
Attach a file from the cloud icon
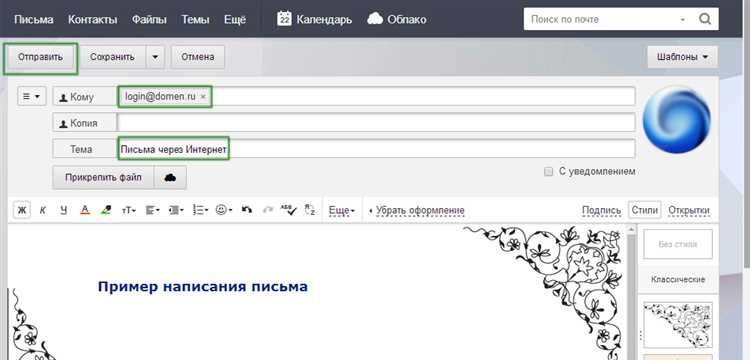(x=170, y=177)
